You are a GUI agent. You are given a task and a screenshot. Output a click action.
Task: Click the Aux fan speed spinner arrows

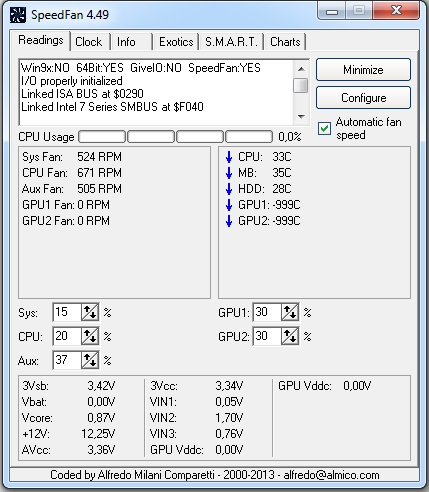point(90,360)
